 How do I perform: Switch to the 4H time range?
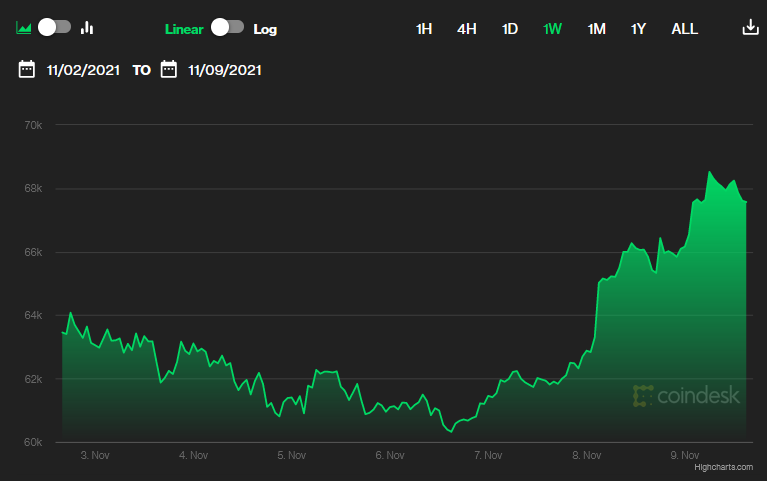pyautogui.click(x=467, y=29)
